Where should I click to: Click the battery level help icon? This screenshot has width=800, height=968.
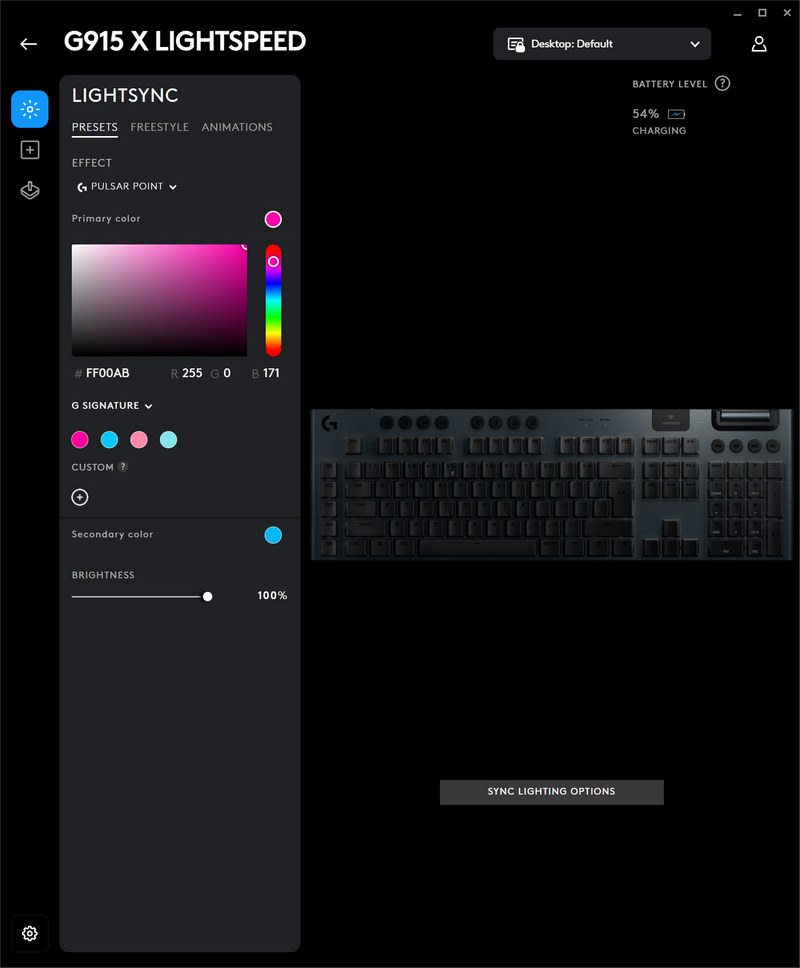[x=722, y=84]
